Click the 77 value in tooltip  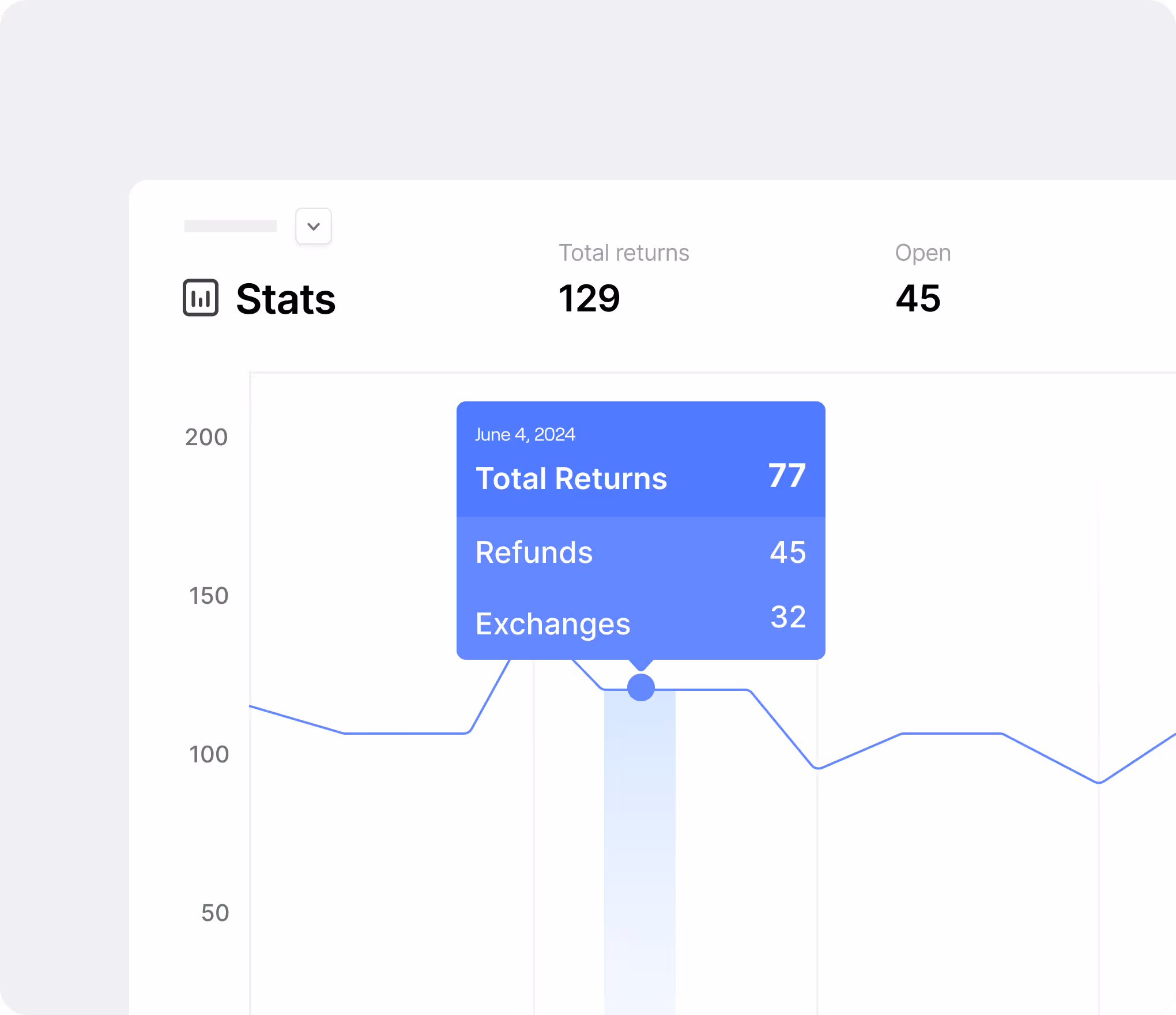(x=787, y=476)
